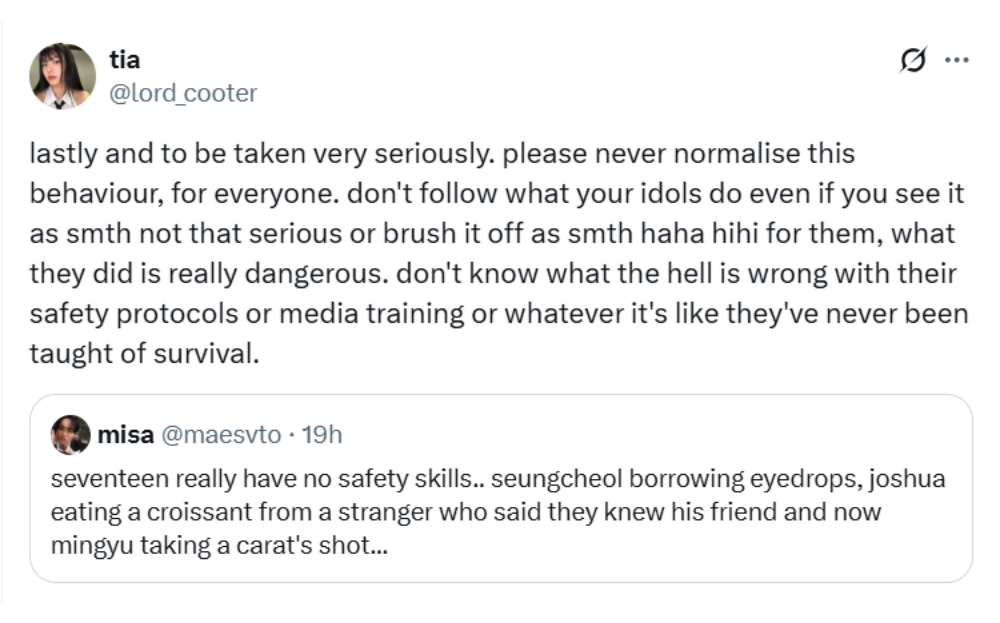Viewport: 1000px width, 623px height.
Task: Open the three-dot more options menu
Action: coord(957,61)
